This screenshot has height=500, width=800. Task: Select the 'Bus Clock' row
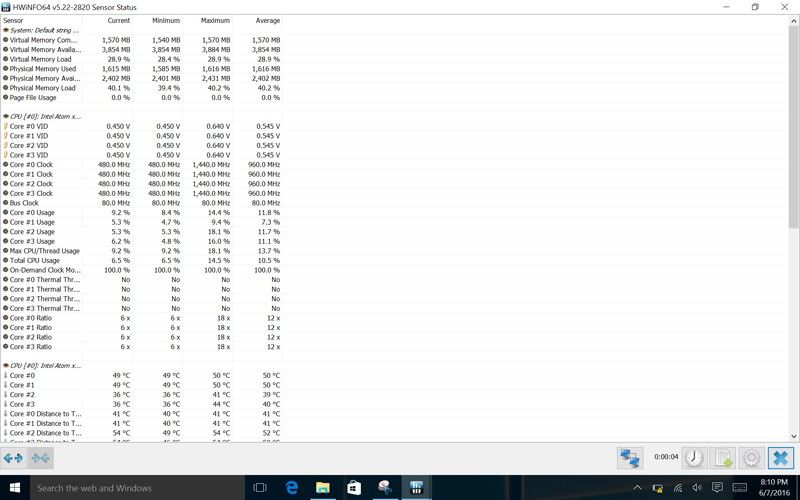(141, 203)
